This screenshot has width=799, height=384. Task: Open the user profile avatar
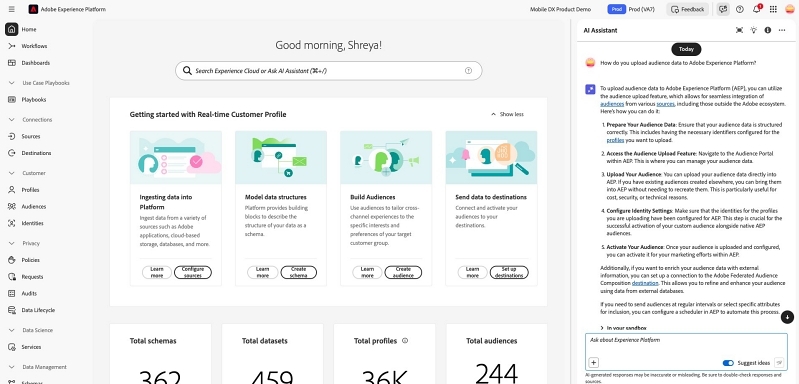(789, 9)
